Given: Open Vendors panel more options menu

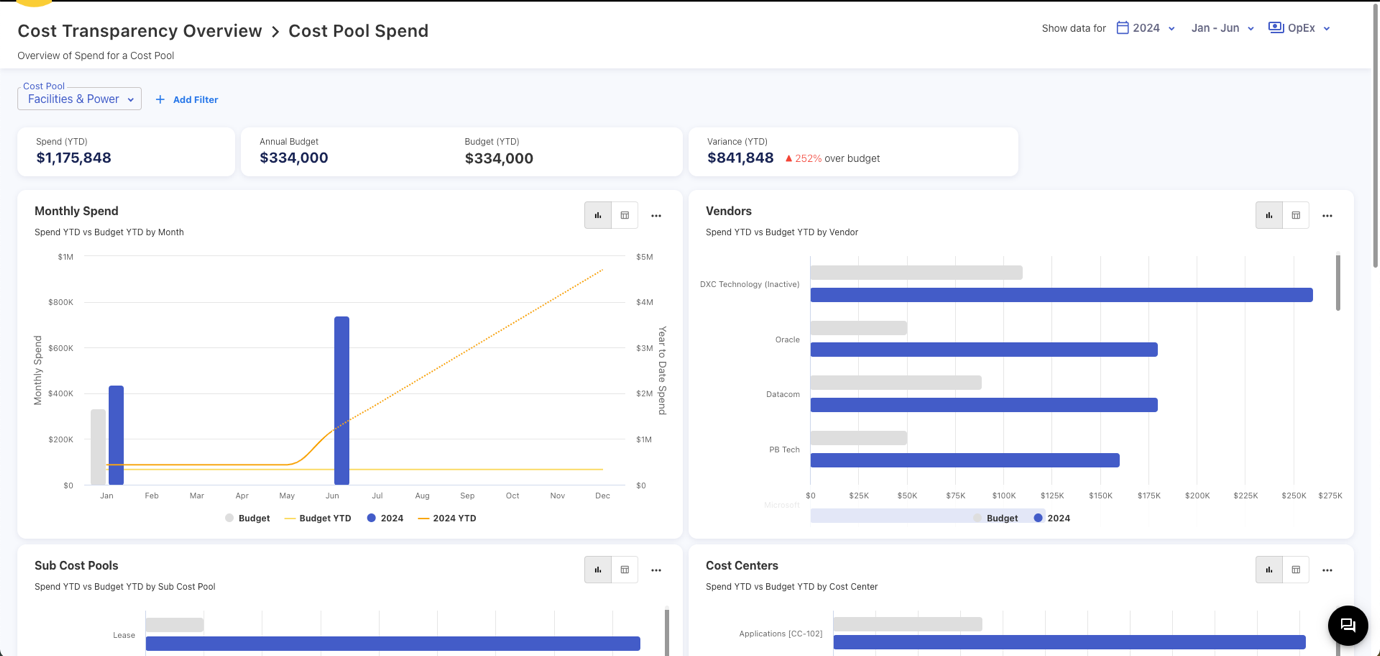Looking at the screenshot, I should pos(1327,215).
